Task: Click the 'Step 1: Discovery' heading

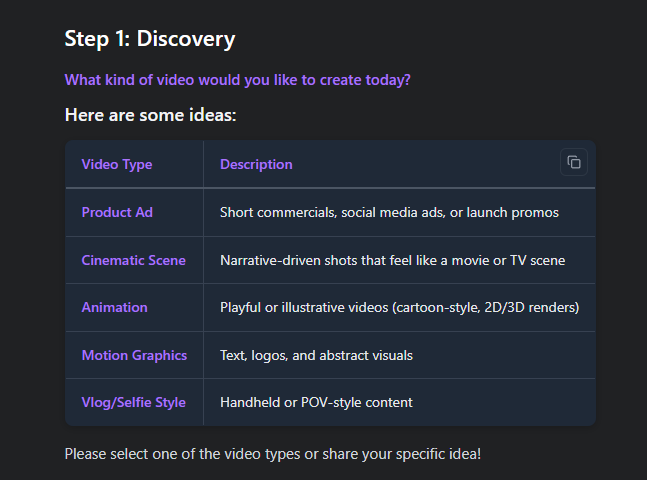Action: (150, 39)
